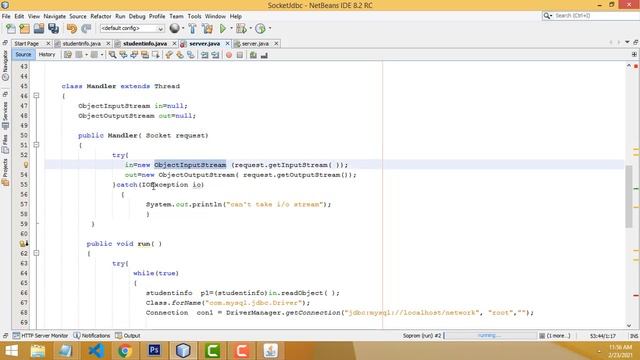Open the Navigate menu
Image resolution: width=640 pixels, height=360 pixels.
tap(54, 16)
